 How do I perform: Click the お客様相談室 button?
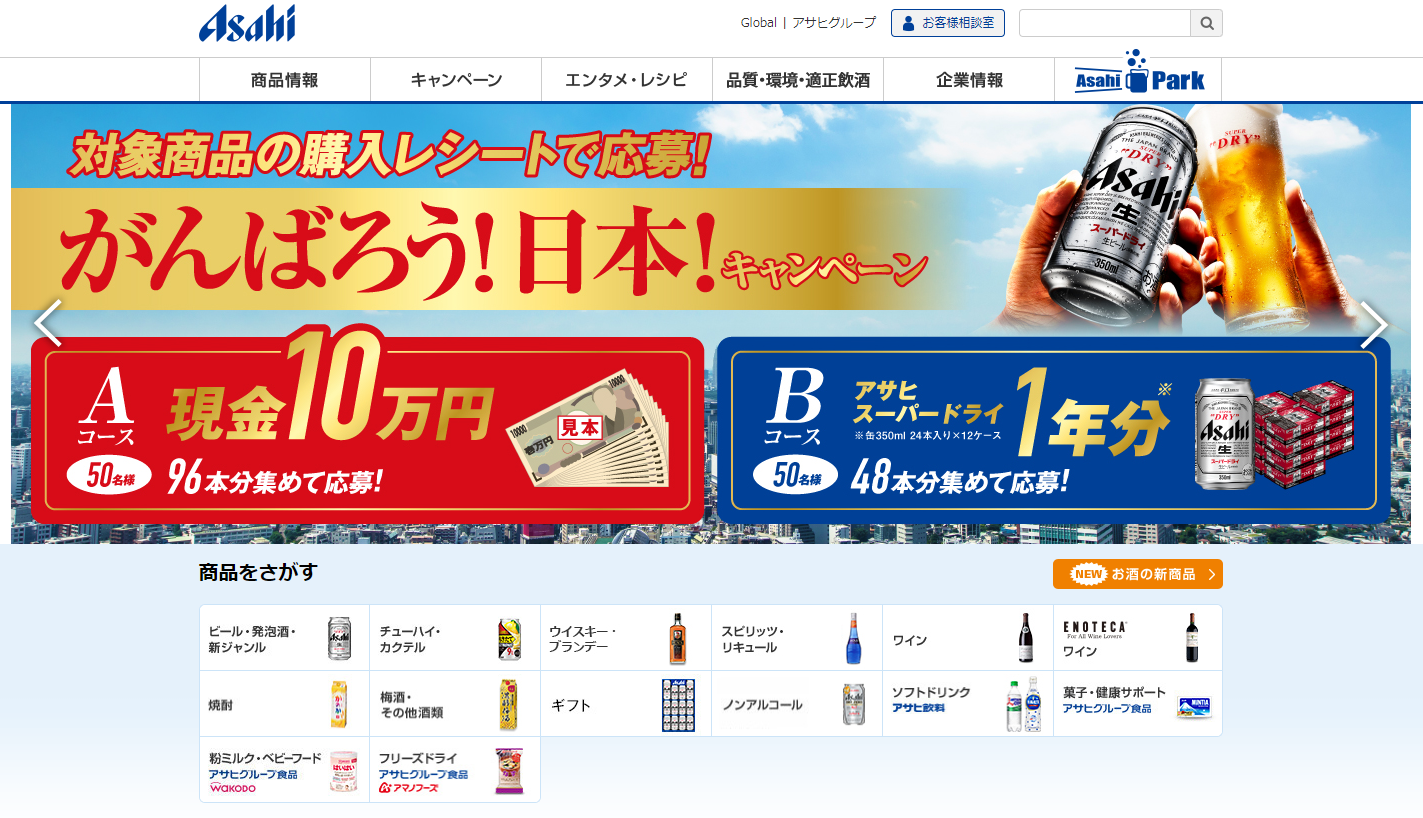coord(947,23)
